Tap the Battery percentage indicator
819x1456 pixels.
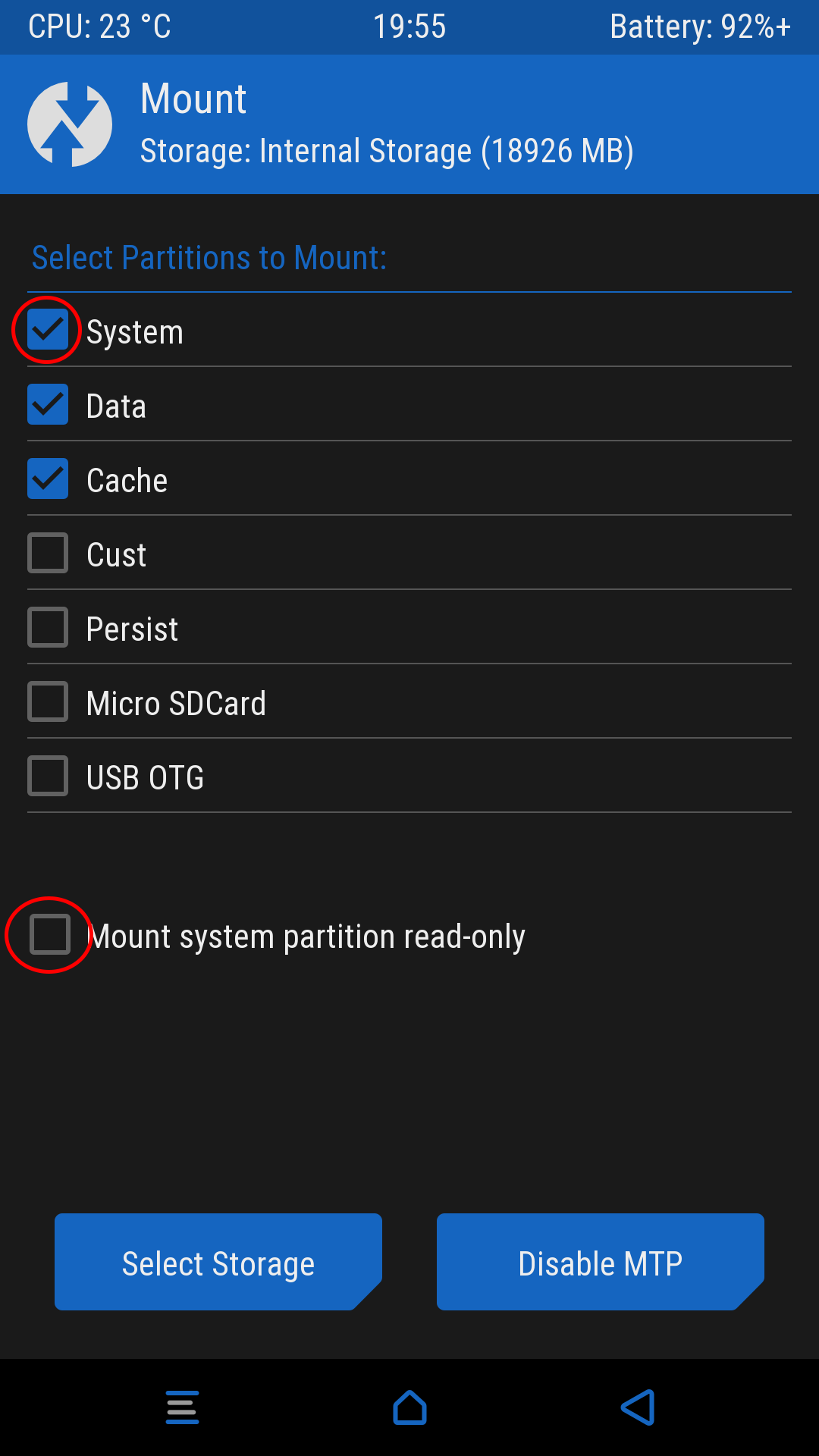[x=700, y=27]
